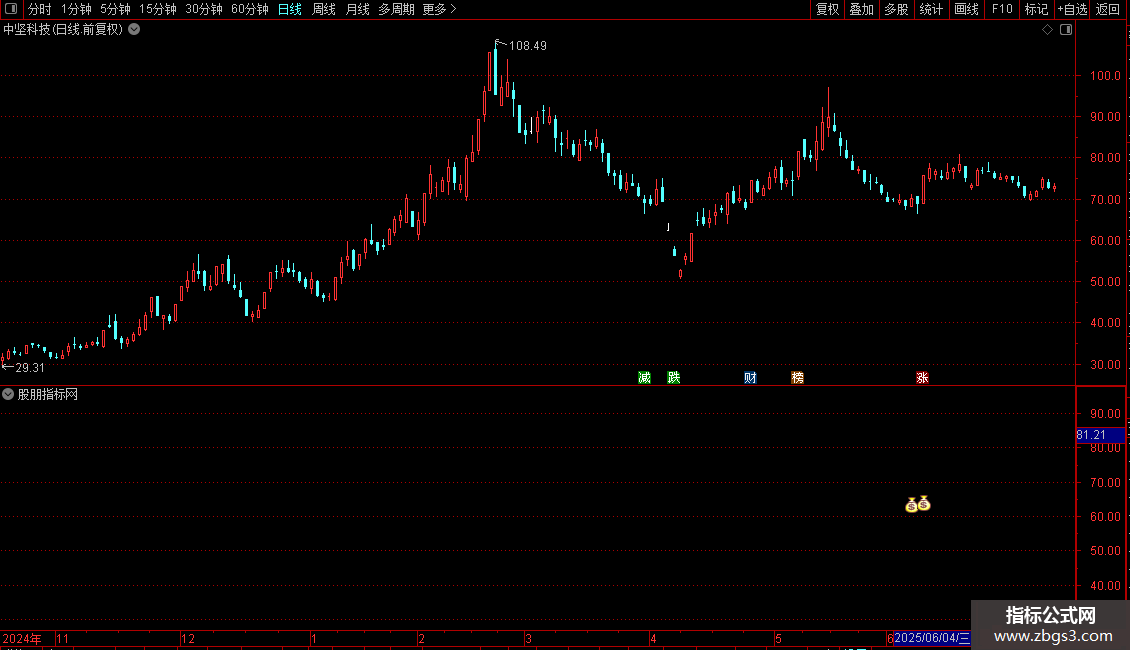Activate the 画线 drawing tool
The height and width of the screenshot is (650, 1130).
coord(966,9)
